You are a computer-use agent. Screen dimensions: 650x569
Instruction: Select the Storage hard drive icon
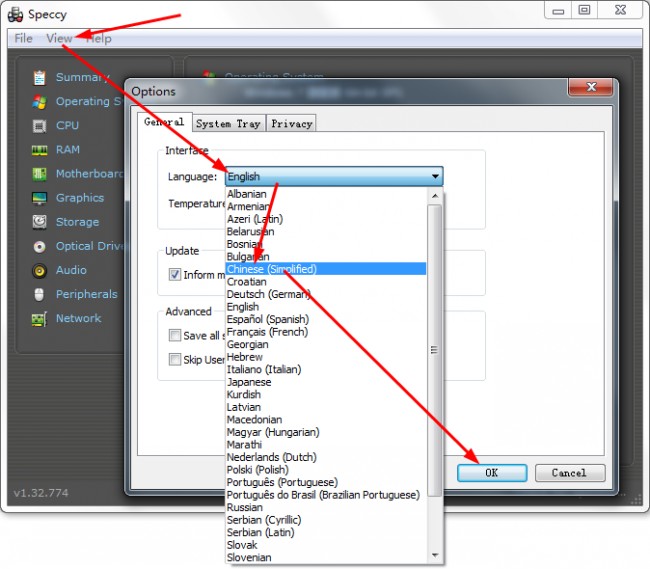point(39,222)
